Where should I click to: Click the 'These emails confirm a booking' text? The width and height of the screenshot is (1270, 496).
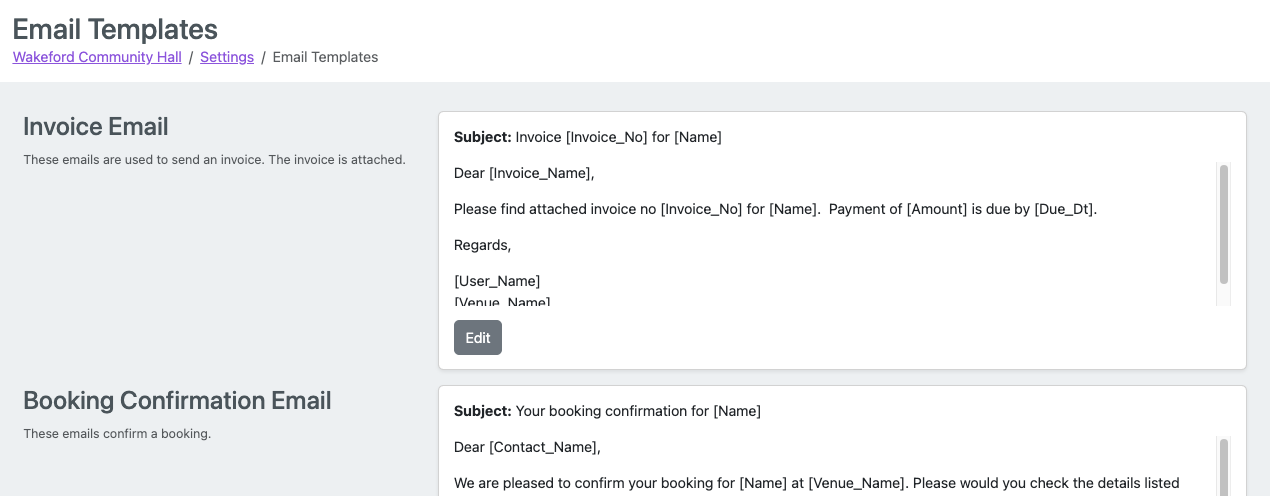[117, 434]
